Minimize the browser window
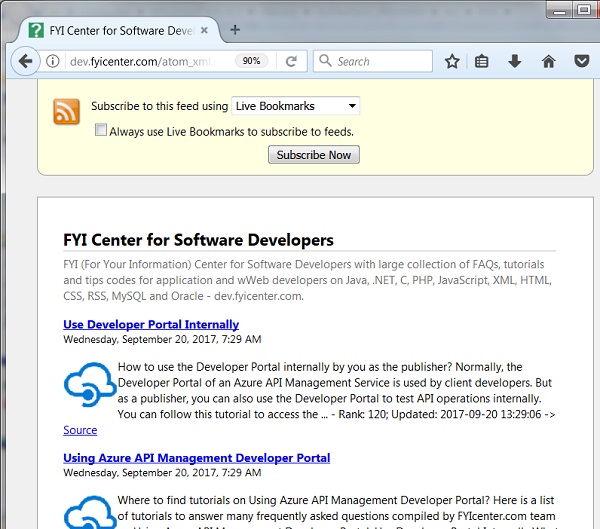Screen dimensions: 600x529 (559, 11)
